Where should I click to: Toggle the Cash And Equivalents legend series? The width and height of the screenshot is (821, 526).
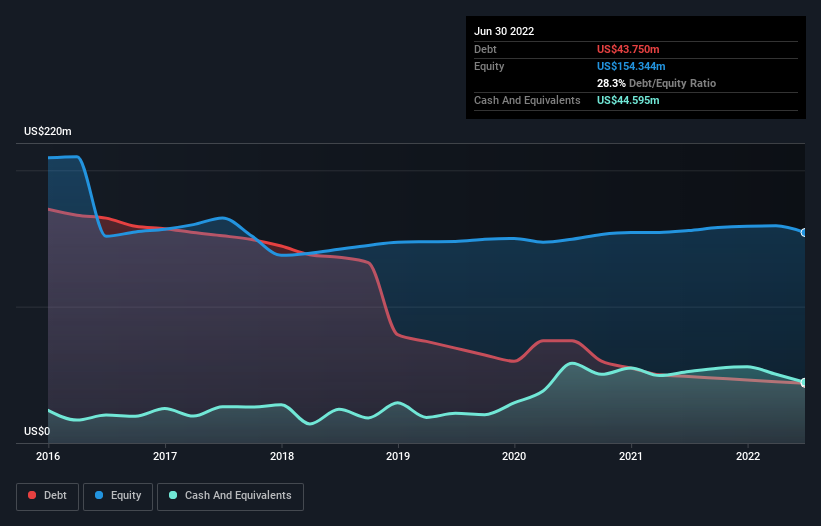230,496
